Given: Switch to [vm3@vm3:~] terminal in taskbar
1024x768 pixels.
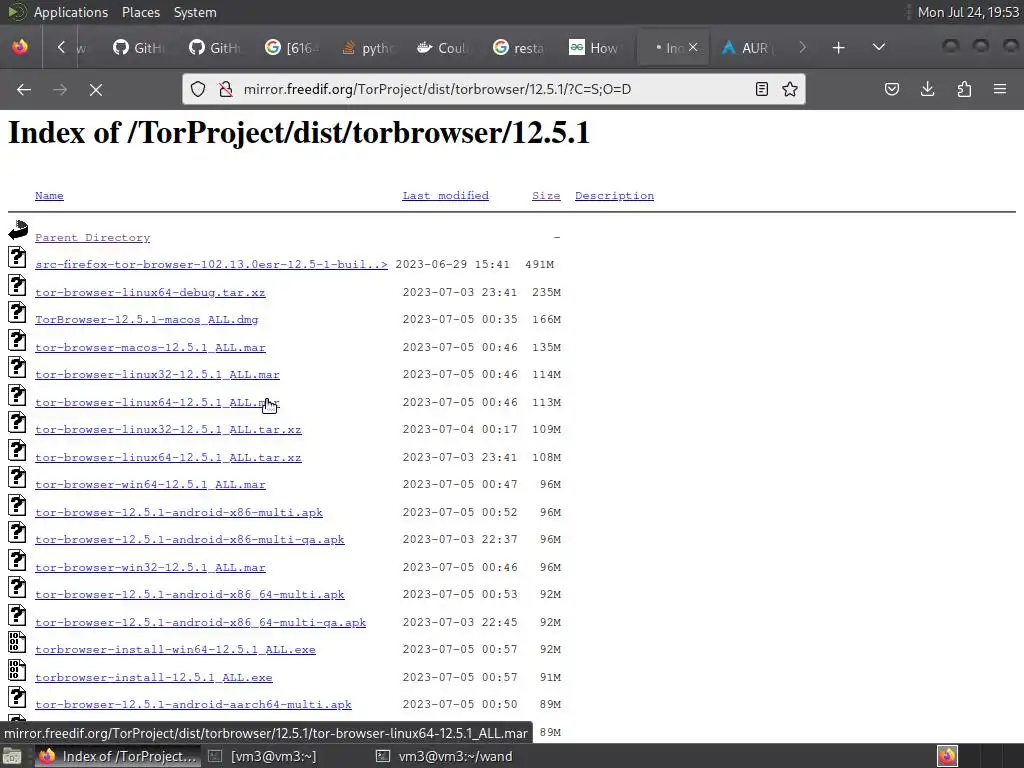Looking at the screenshot, I should coord(264,756).
